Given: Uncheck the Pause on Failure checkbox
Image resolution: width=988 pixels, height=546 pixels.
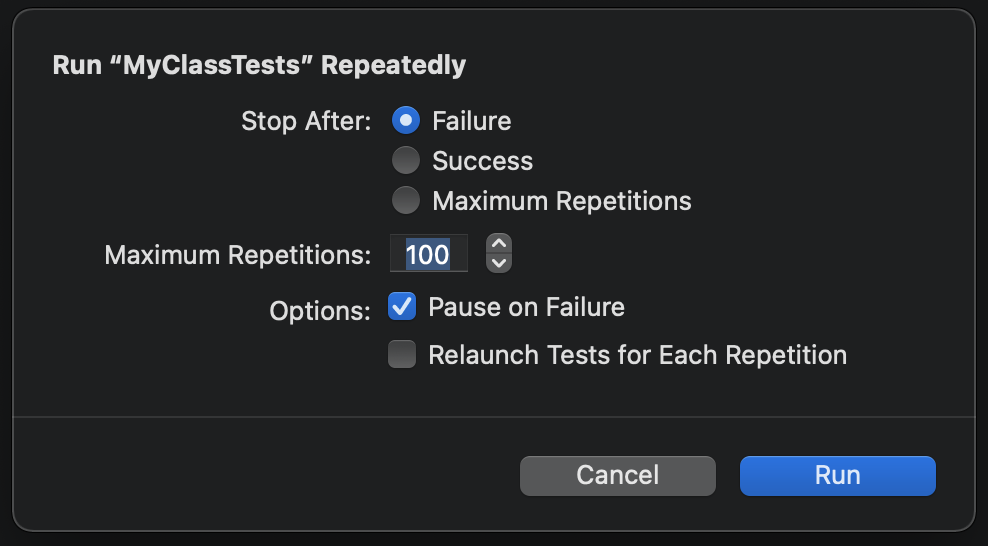Looking at the screenshot, I should [x=402, y=307].
